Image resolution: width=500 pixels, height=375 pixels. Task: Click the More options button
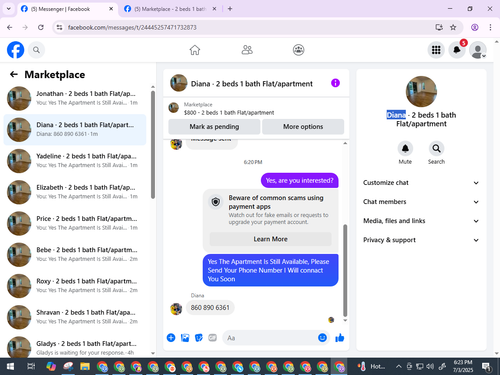point(303,127)
